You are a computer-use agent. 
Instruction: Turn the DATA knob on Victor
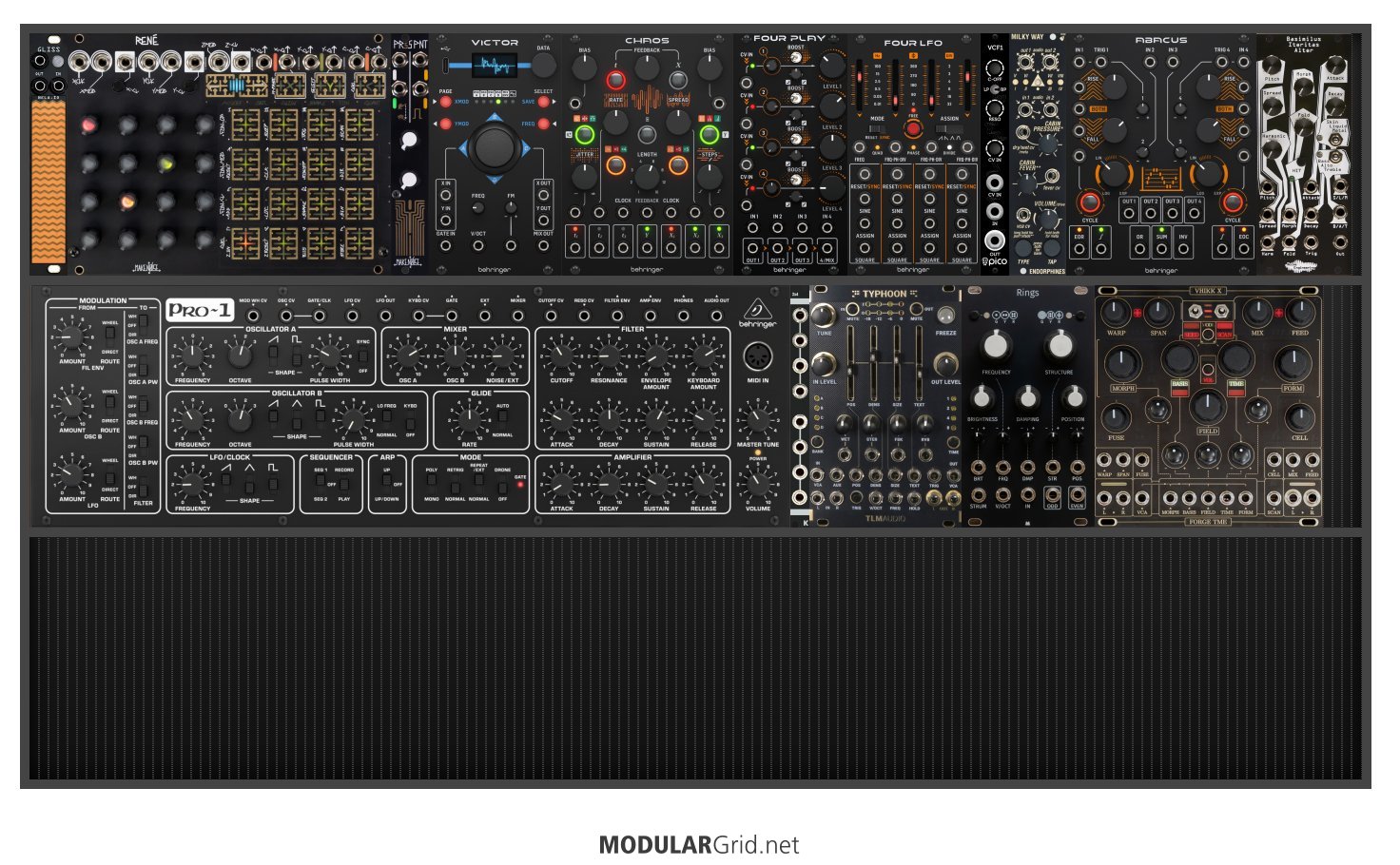click(543, 65)
